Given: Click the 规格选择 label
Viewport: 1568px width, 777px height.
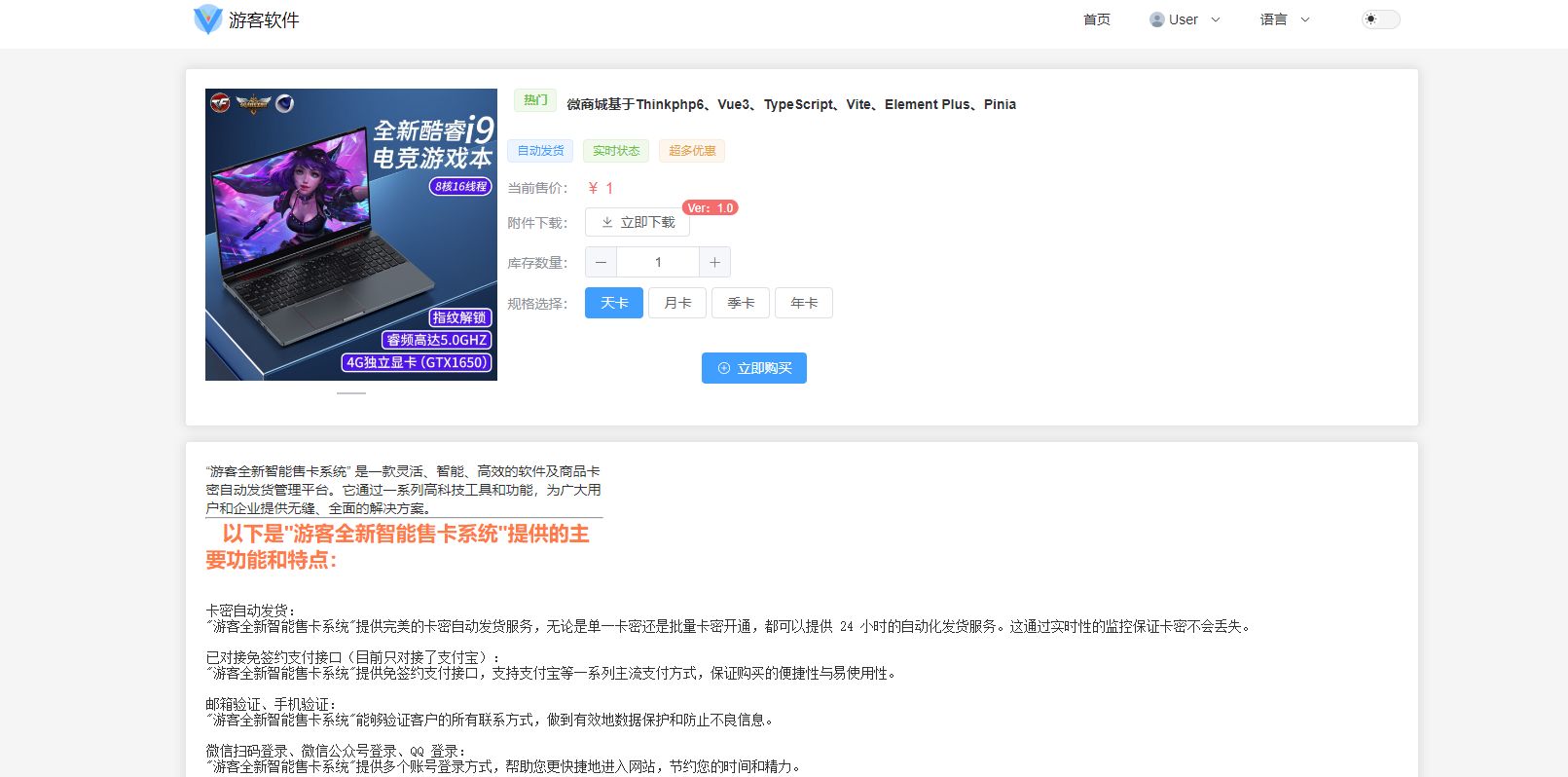Looking at the screenshot, I should point(537,304).
